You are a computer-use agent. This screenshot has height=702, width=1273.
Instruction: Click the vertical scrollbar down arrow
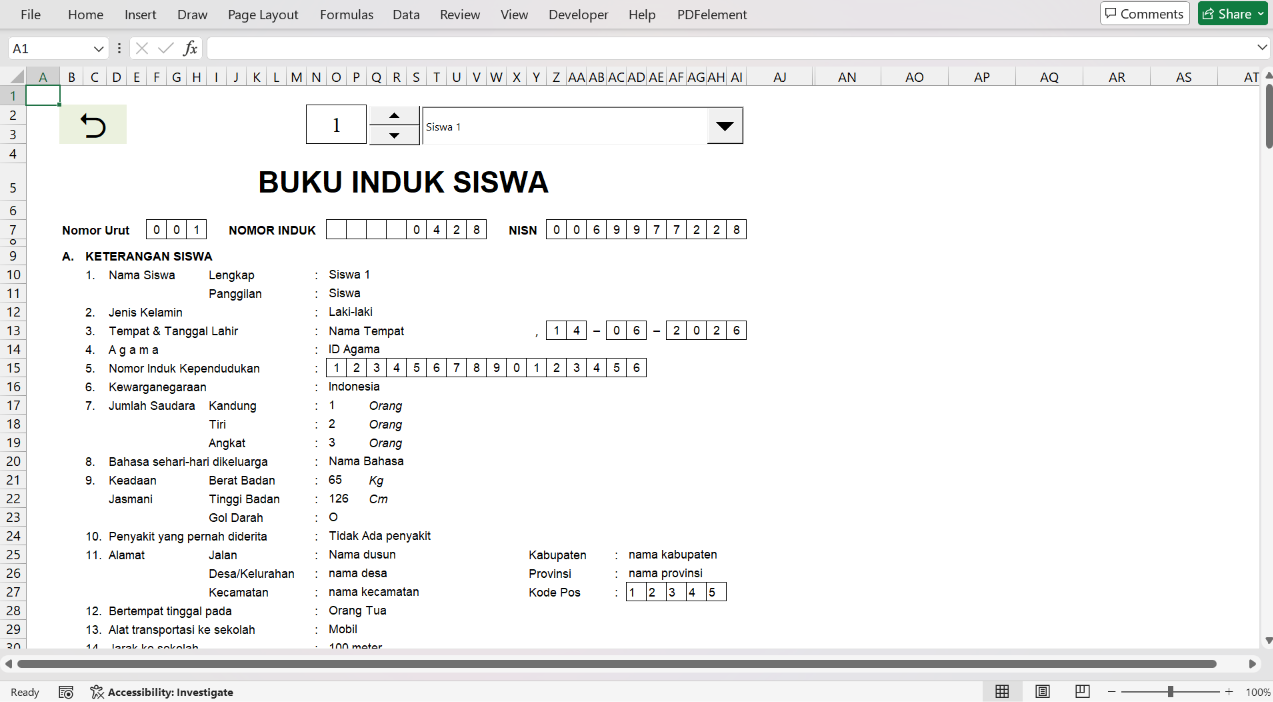(x=1269, y=640)
